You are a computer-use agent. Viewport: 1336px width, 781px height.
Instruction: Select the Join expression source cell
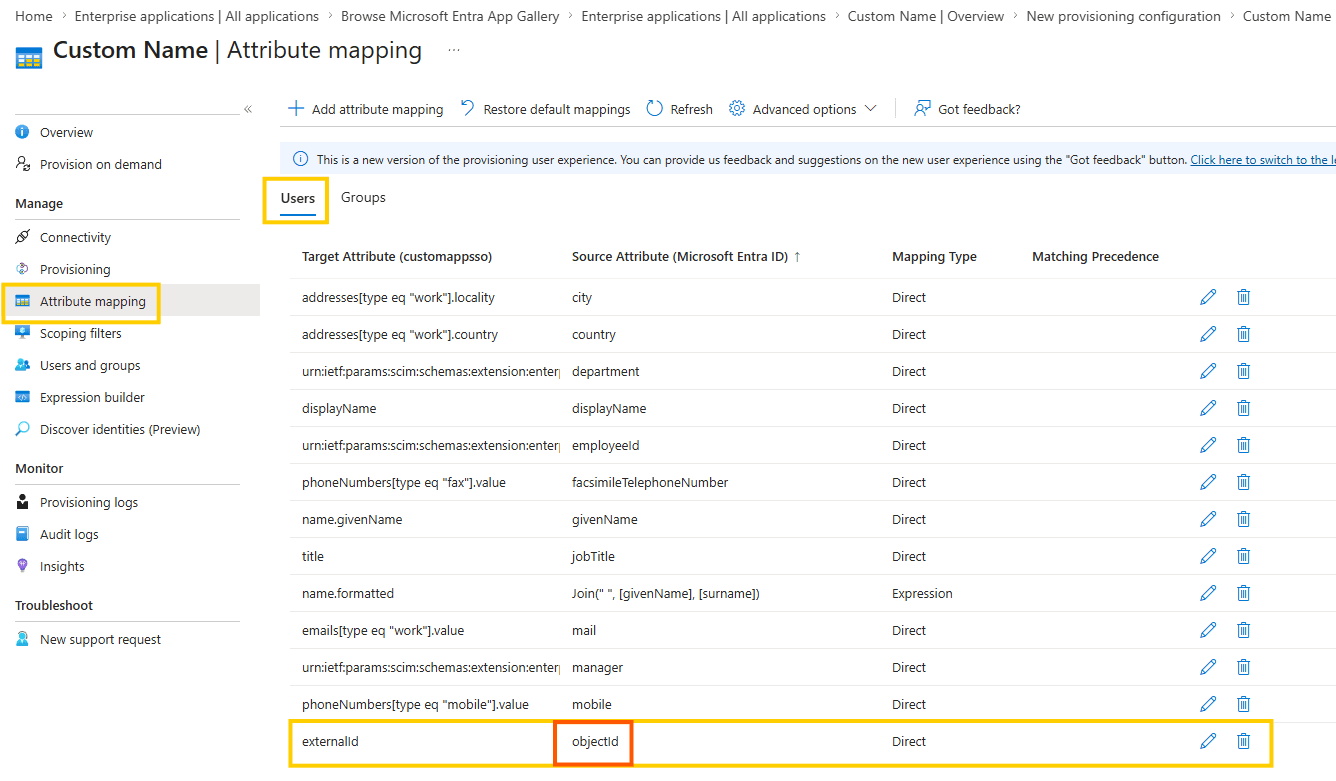click(666, 593)
